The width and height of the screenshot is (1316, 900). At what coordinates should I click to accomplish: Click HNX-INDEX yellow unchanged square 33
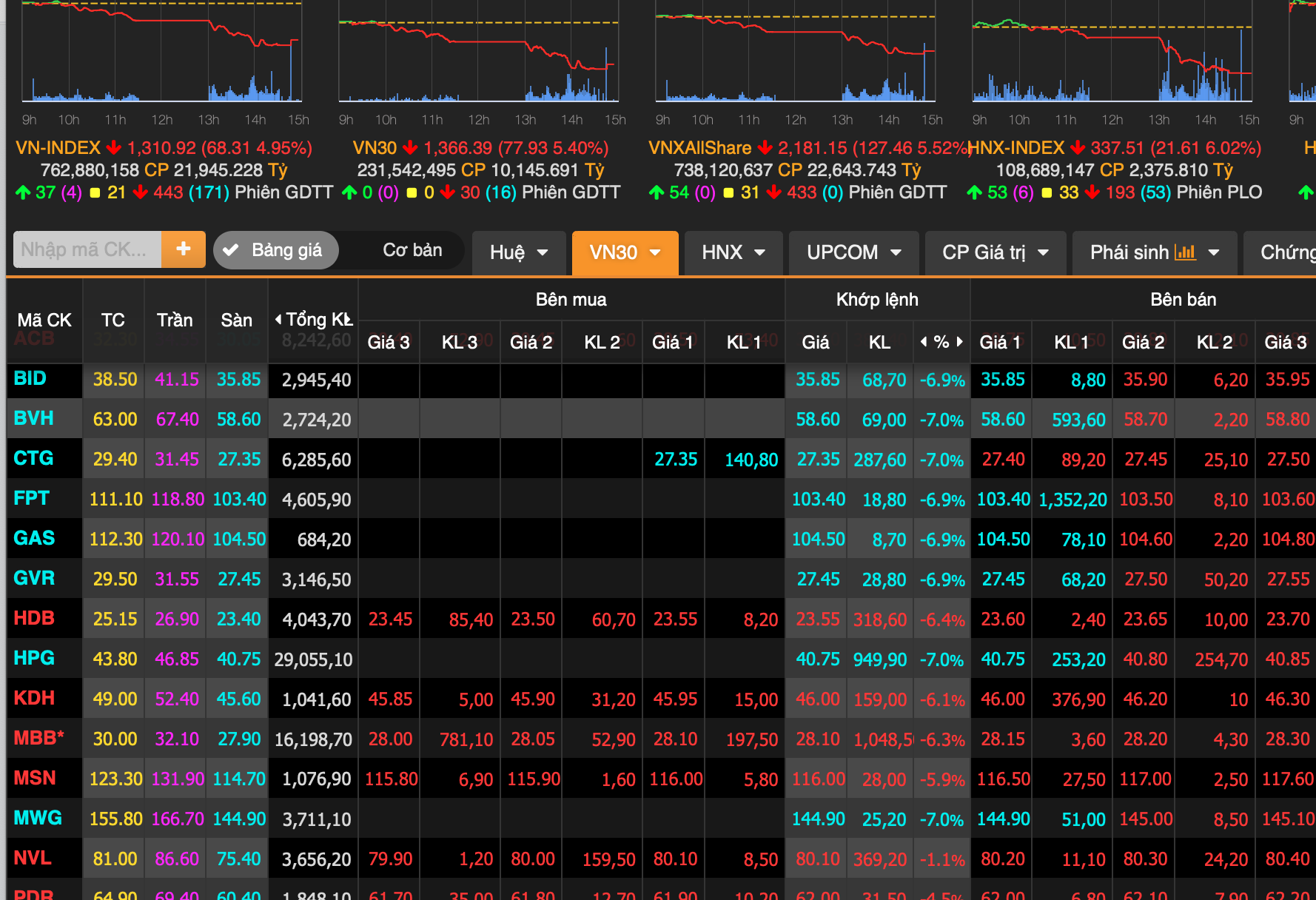[x=1060, y=192]
